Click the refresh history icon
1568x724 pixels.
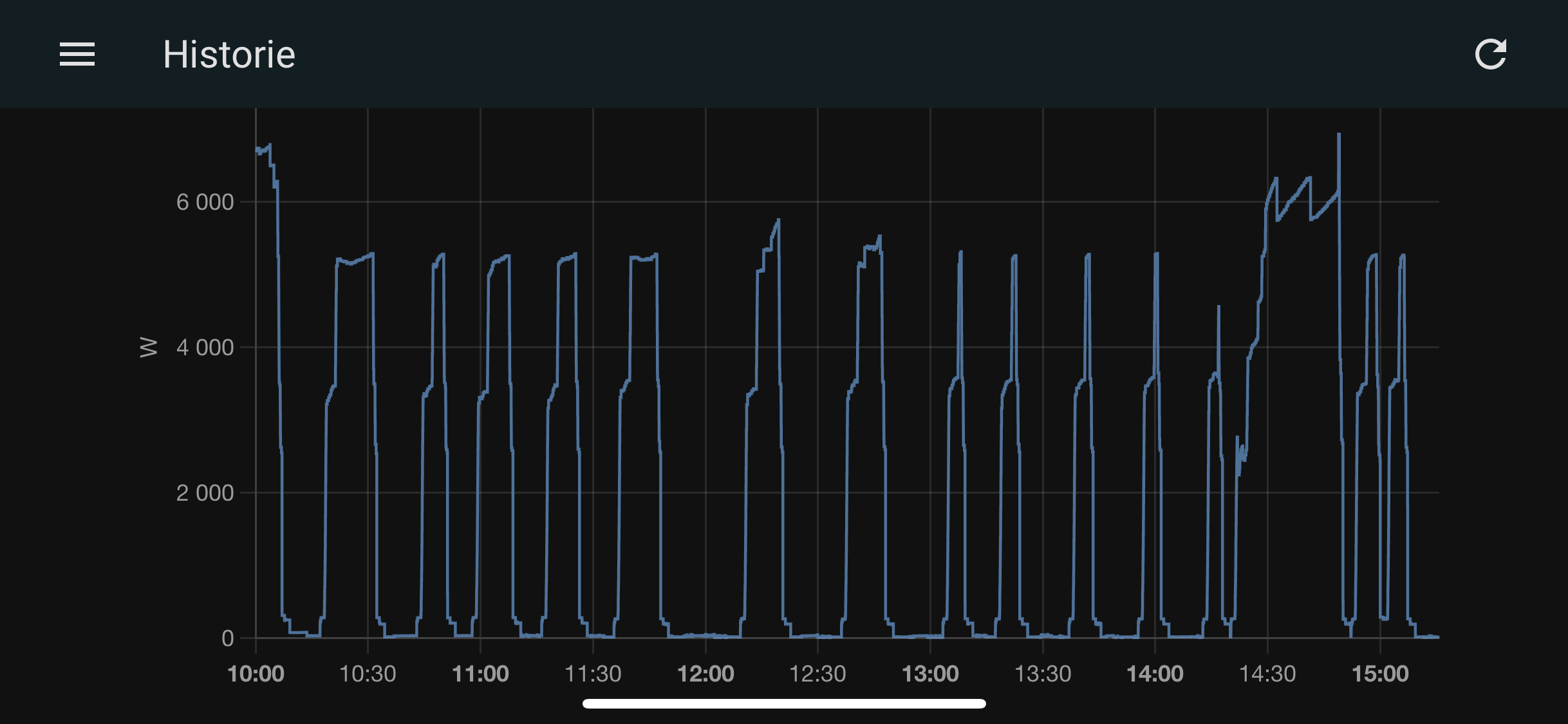click(1491, 54)
